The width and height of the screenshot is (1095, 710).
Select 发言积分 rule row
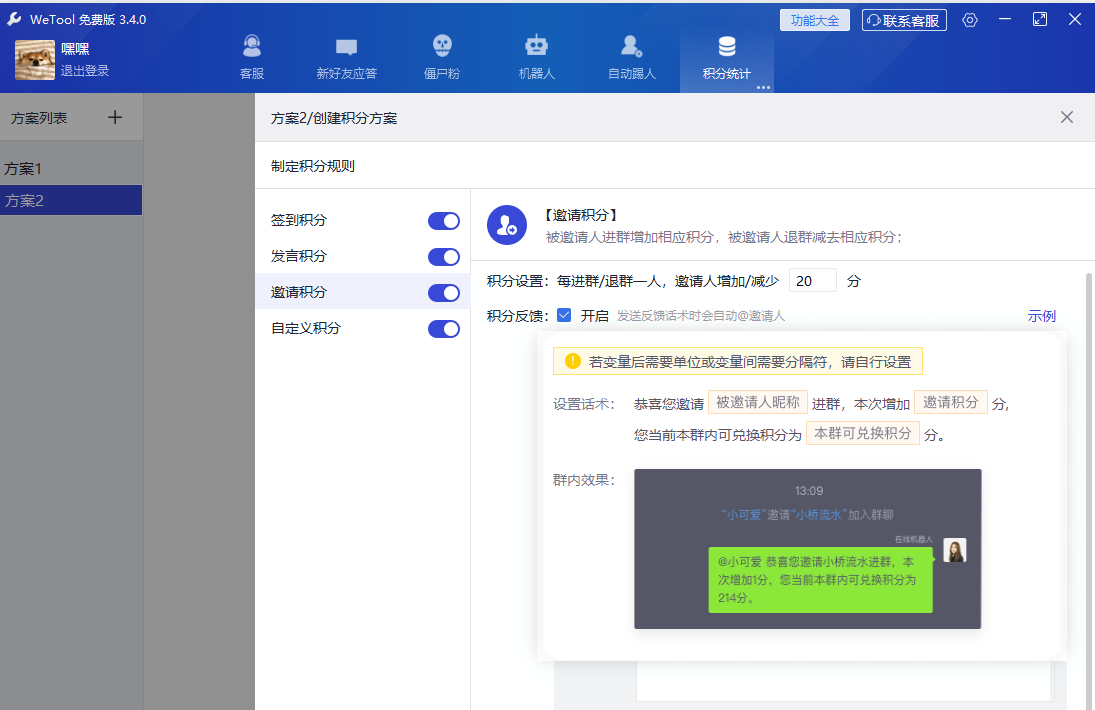coord(362,256)
